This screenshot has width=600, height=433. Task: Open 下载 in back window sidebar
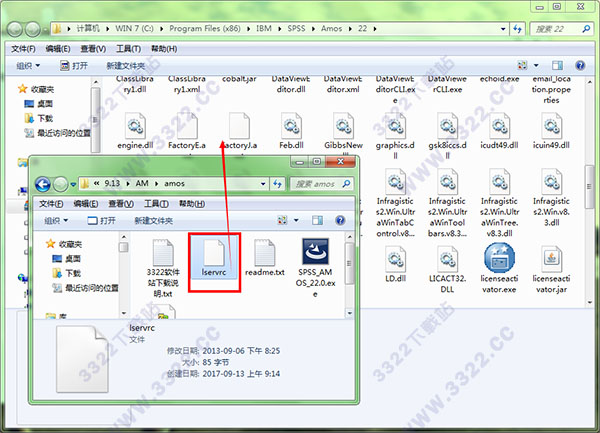[38, 118]
